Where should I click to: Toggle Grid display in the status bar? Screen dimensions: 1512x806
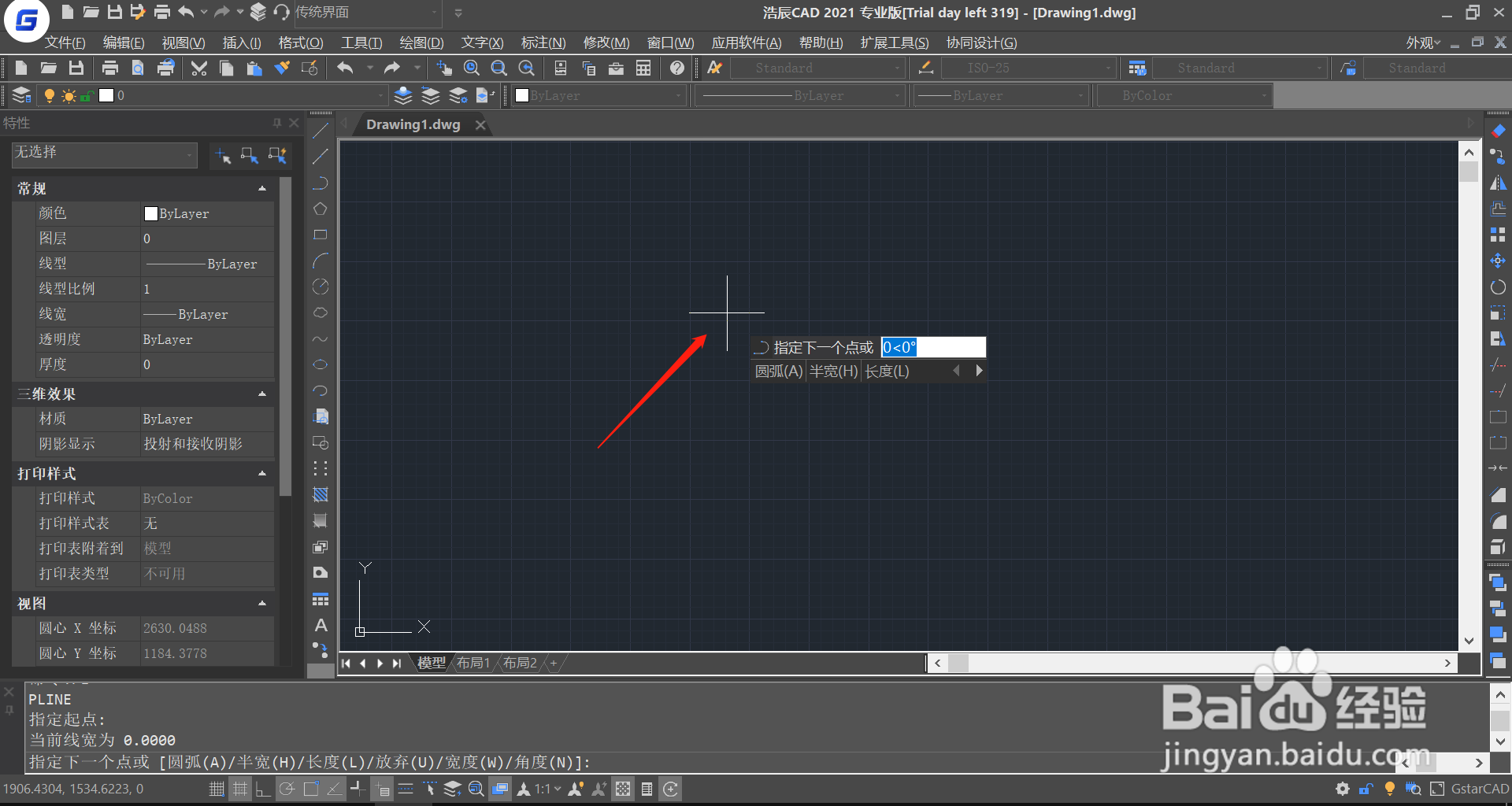(240, 789)
